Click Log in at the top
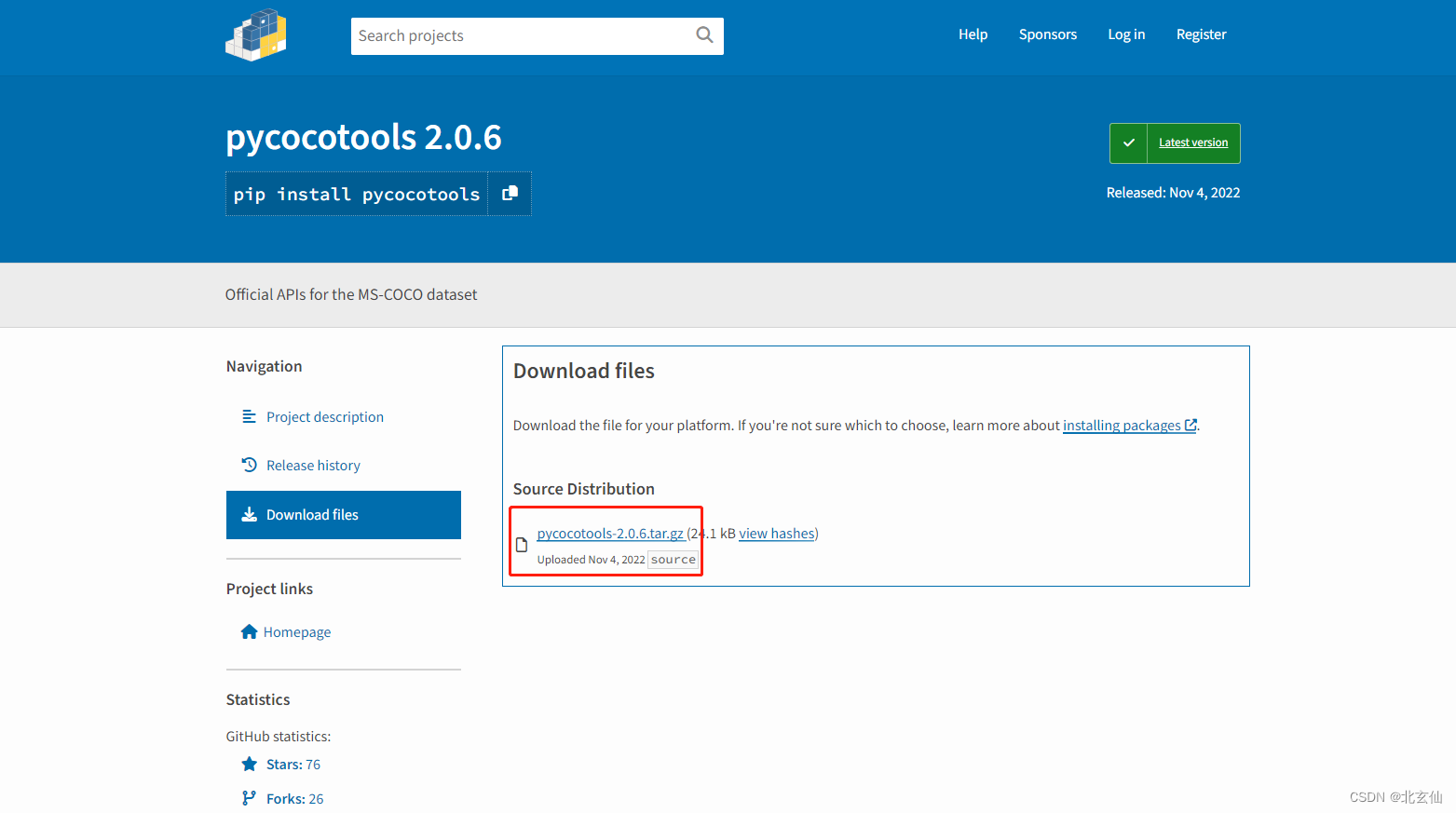The image size is (1456, 813). tap(1126, 34)
